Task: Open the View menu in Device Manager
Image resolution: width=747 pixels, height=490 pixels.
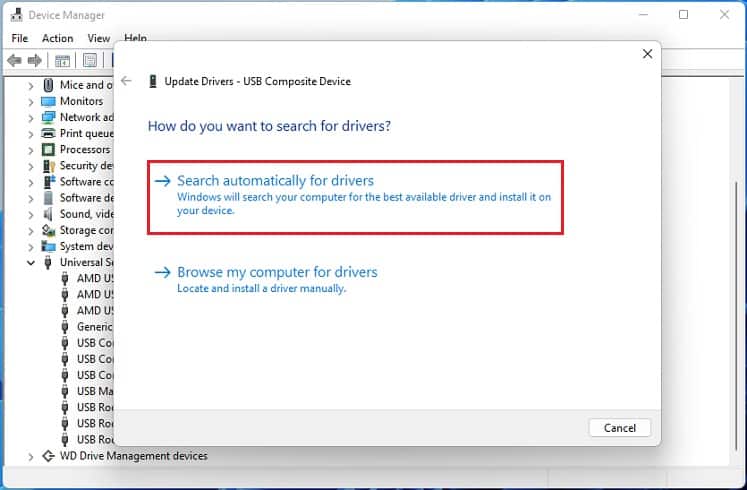Action: (99, 38)
